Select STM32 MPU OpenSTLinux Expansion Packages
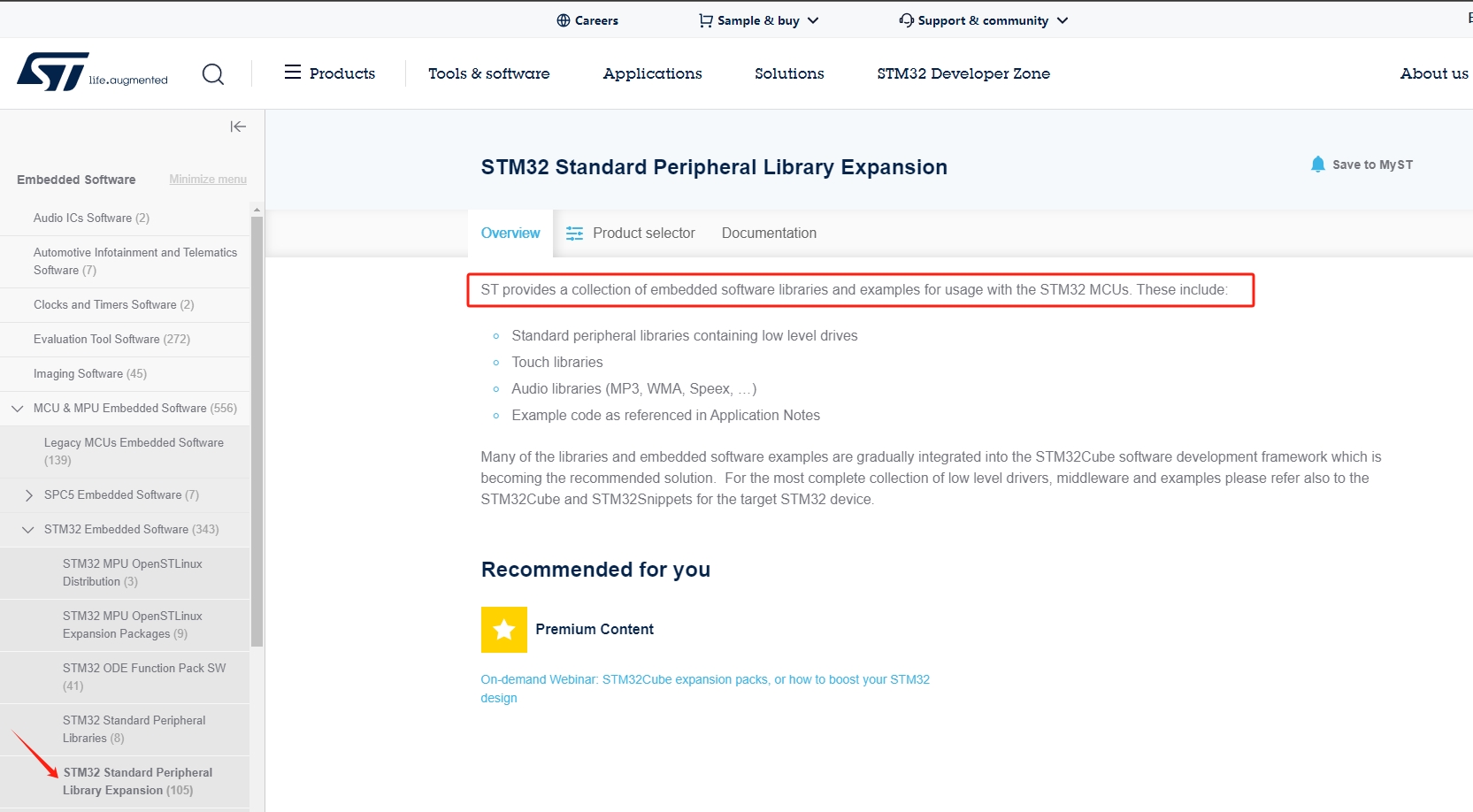The width and height of the screenshot is (1473, 812). pyautogui.click(x=133, y=624)
